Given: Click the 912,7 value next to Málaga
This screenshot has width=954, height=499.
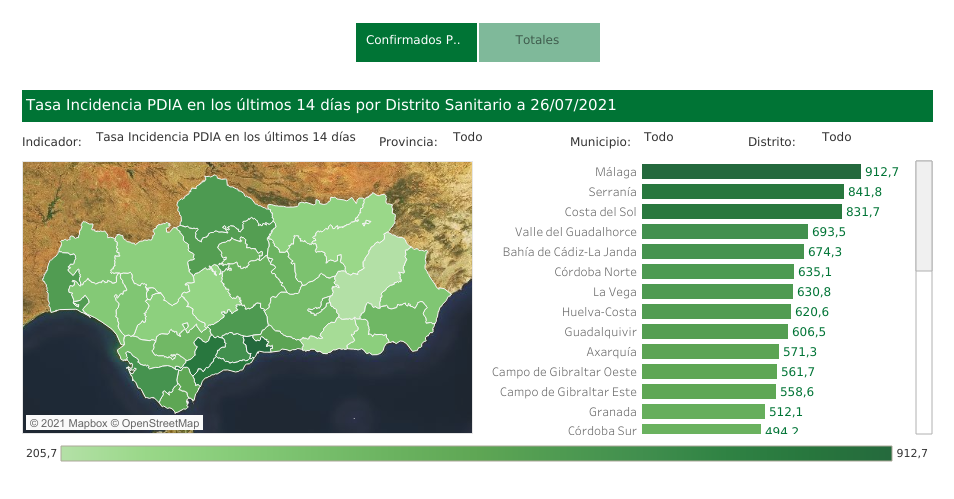Looking at the screenshot, I should point(882,172).
